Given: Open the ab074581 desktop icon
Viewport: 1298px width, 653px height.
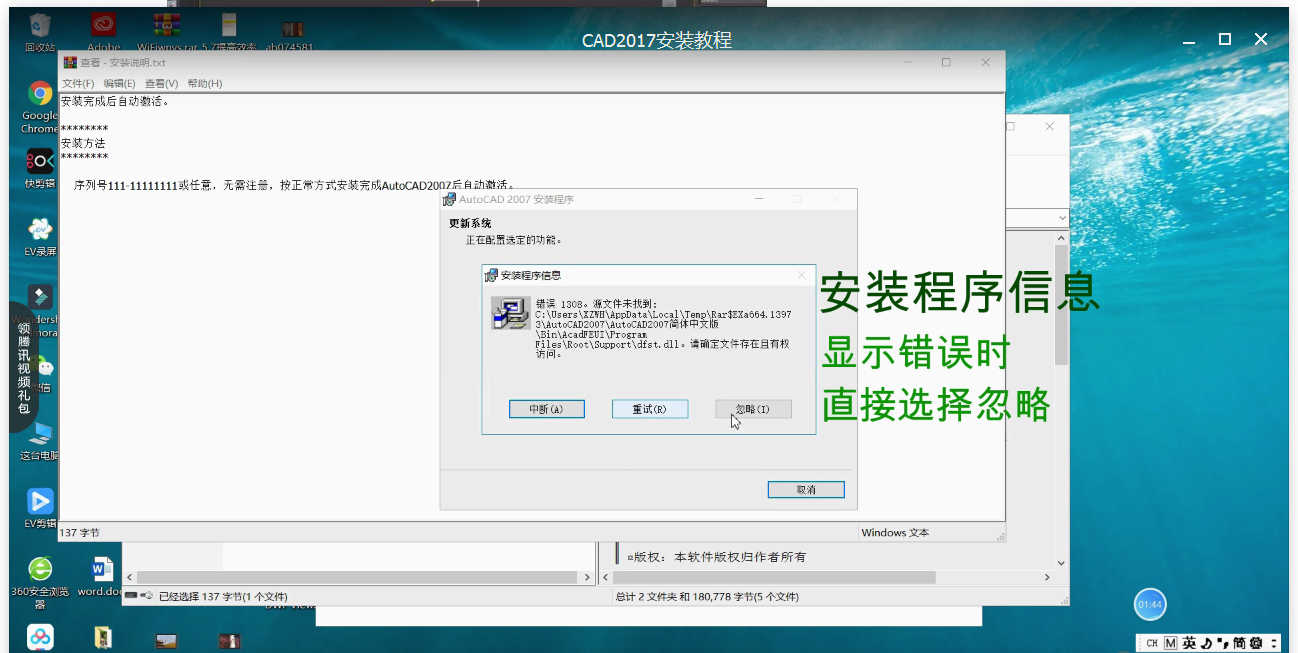Looking at the screenshot, I should tap(291, 22).
